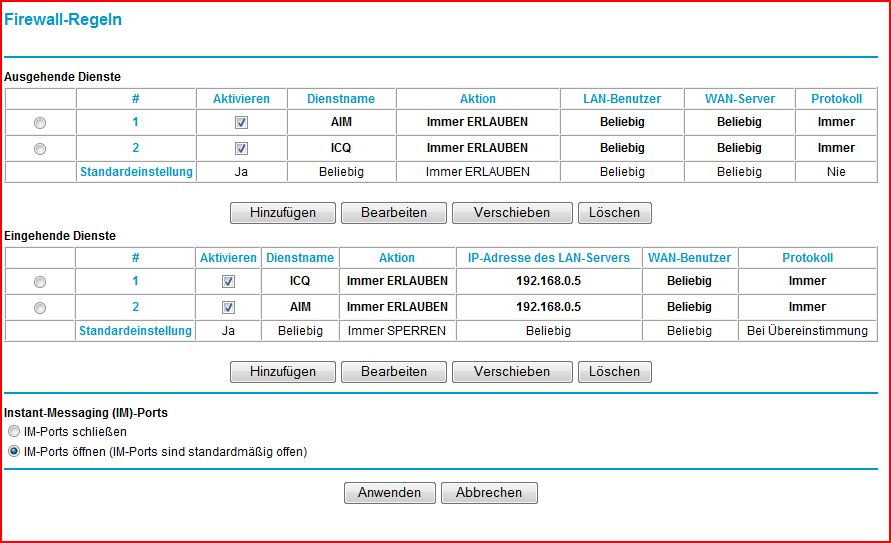Image resolution: width=891 pixels, height=543 pixels.
Task: Click Löschen under Ausgehende Dienste
Action: 614,213
